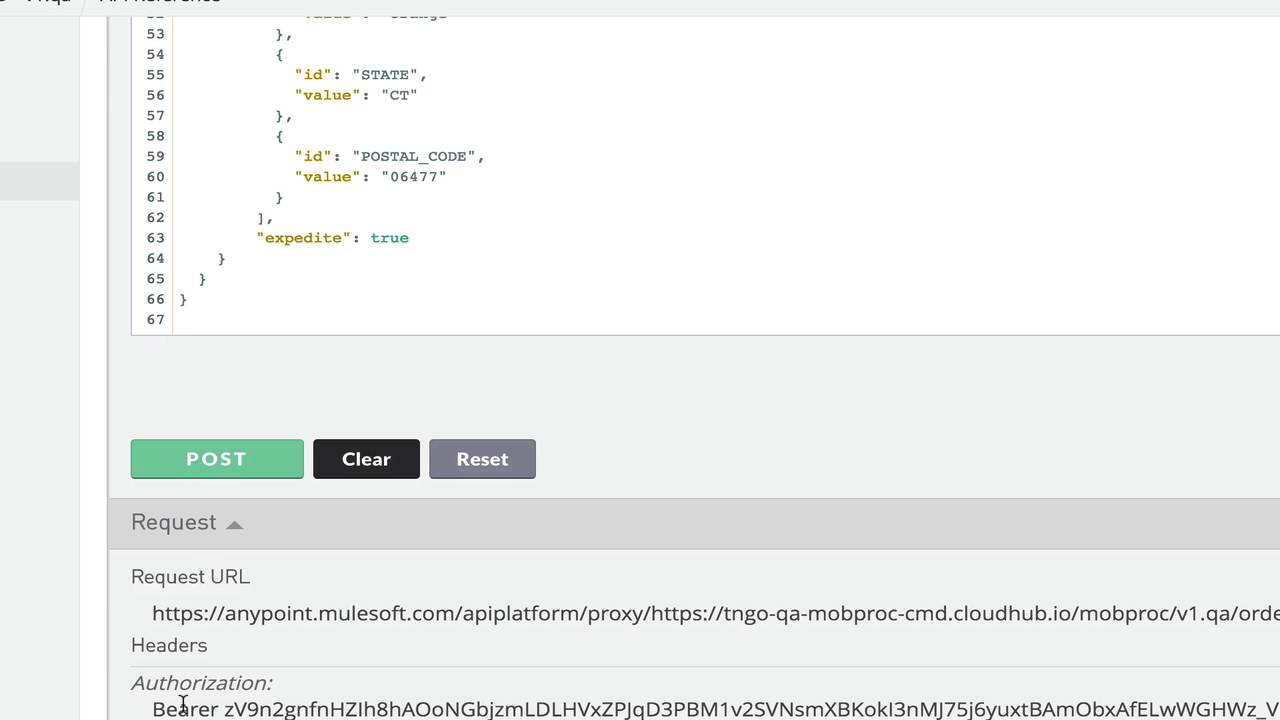
Task: Click the green POST button
Action: tap(217, 459)
